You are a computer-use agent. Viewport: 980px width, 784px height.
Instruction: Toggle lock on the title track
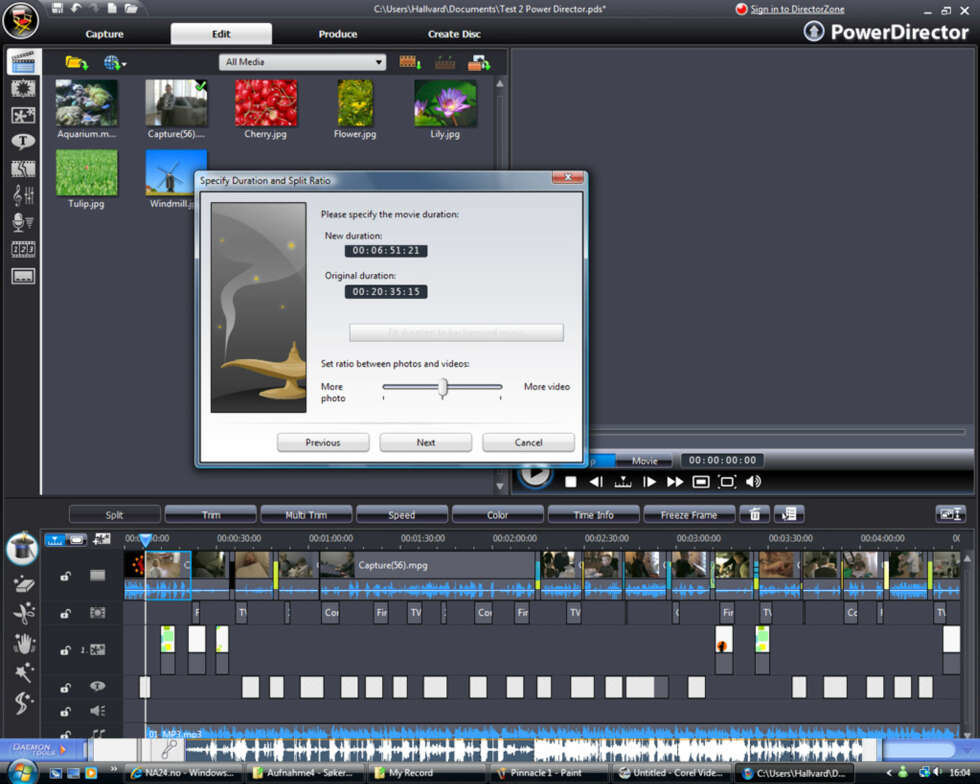coord(65,688)
